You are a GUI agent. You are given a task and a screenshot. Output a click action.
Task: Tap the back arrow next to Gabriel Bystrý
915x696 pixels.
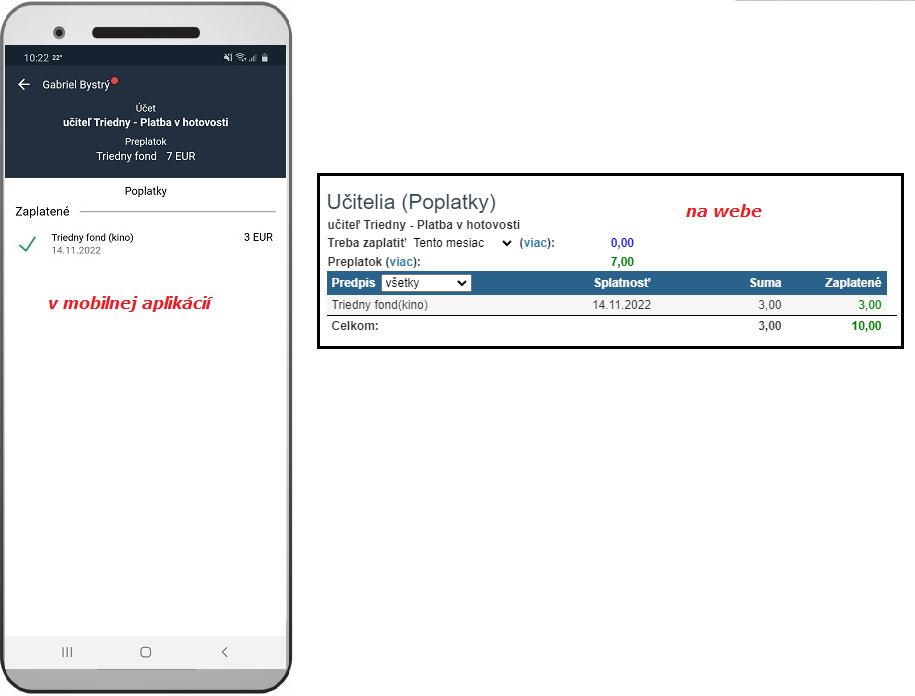click(x=24, y=85)
